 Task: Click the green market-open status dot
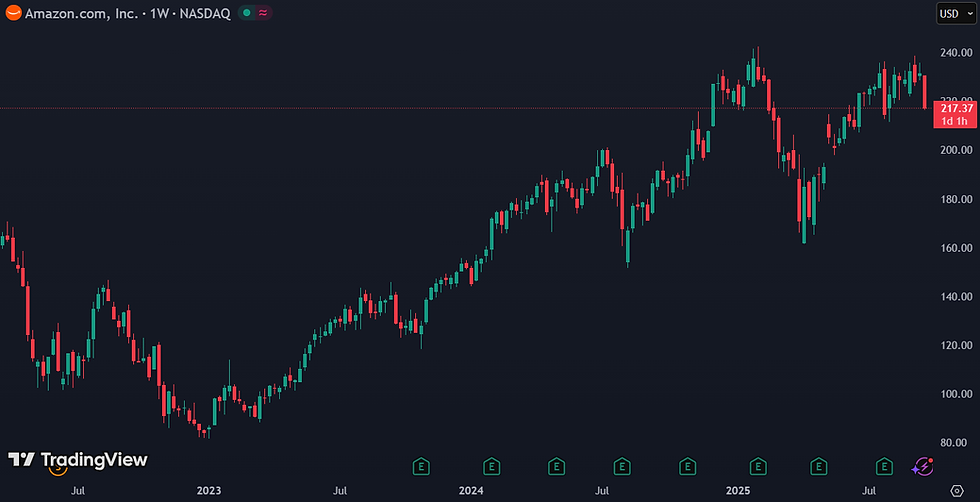pyautogui.click(x=248, y=13)
